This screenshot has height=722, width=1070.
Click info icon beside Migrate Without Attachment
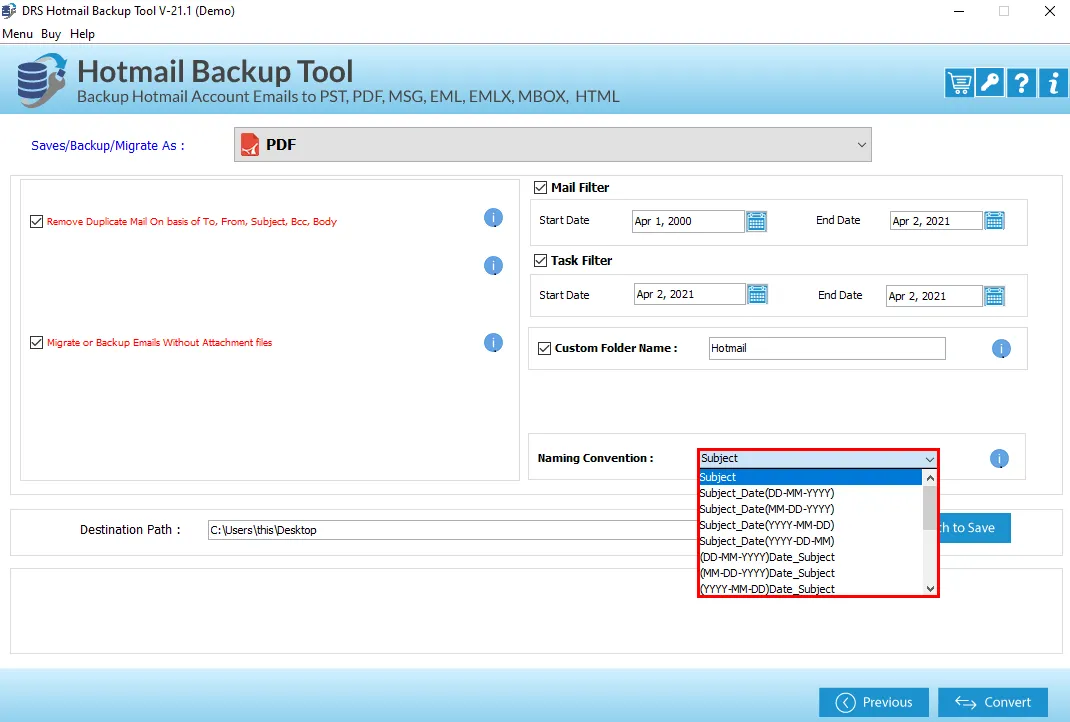pyautogui.click(x=493, y=343)
